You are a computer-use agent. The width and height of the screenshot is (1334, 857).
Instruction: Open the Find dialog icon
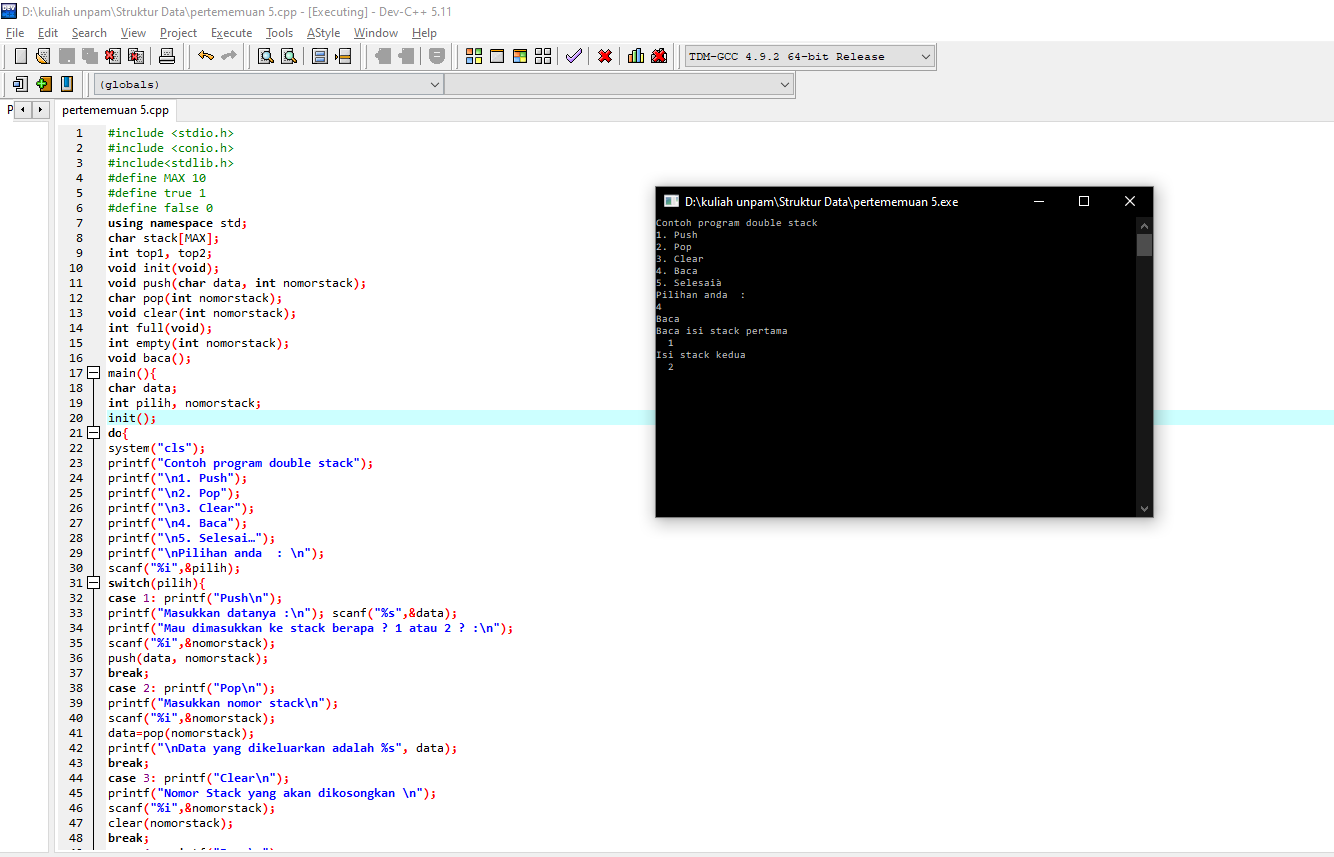265,56
